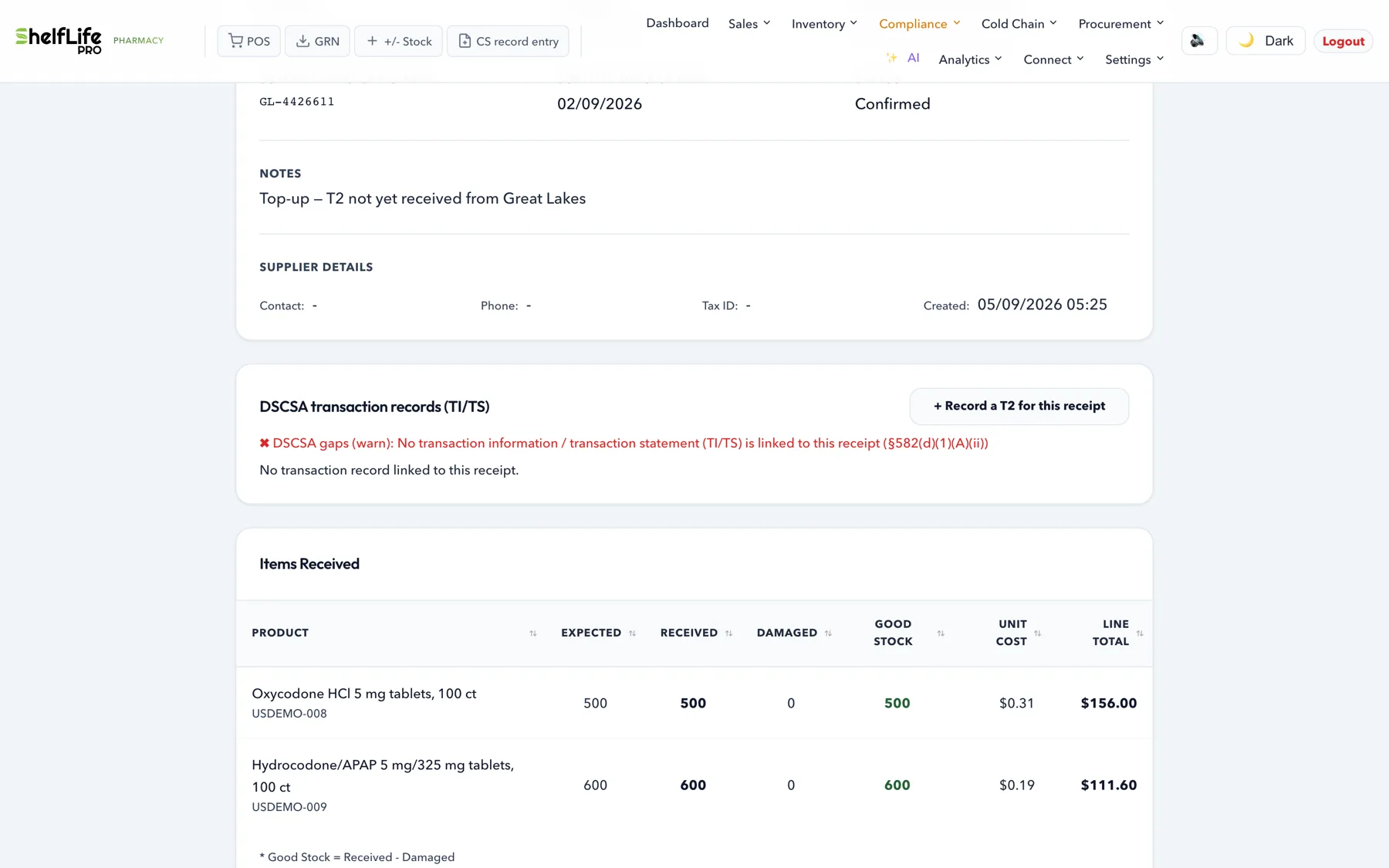
Task: Click the note about T2 from Great Lakes
Action: (x=422, y=198)
